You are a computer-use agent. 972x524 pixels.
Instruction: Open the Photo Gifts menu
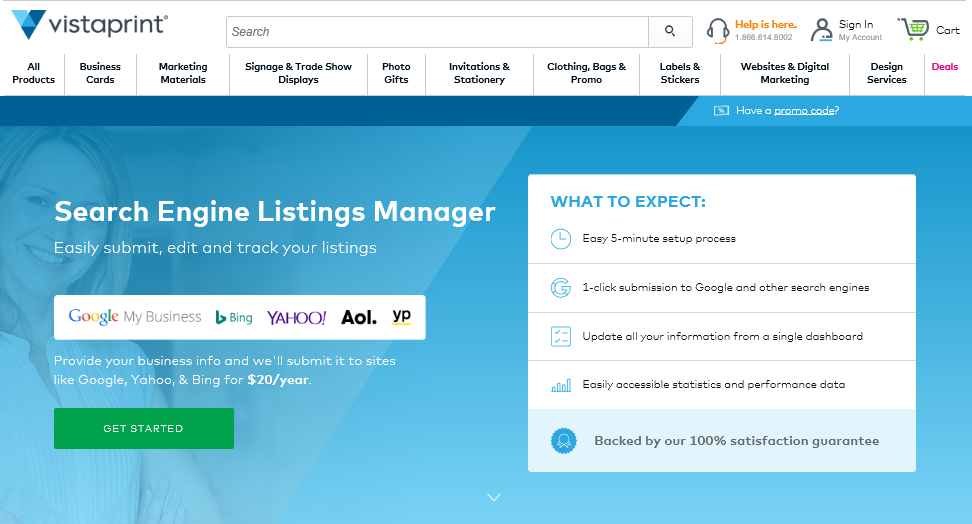tap(396, 73)
